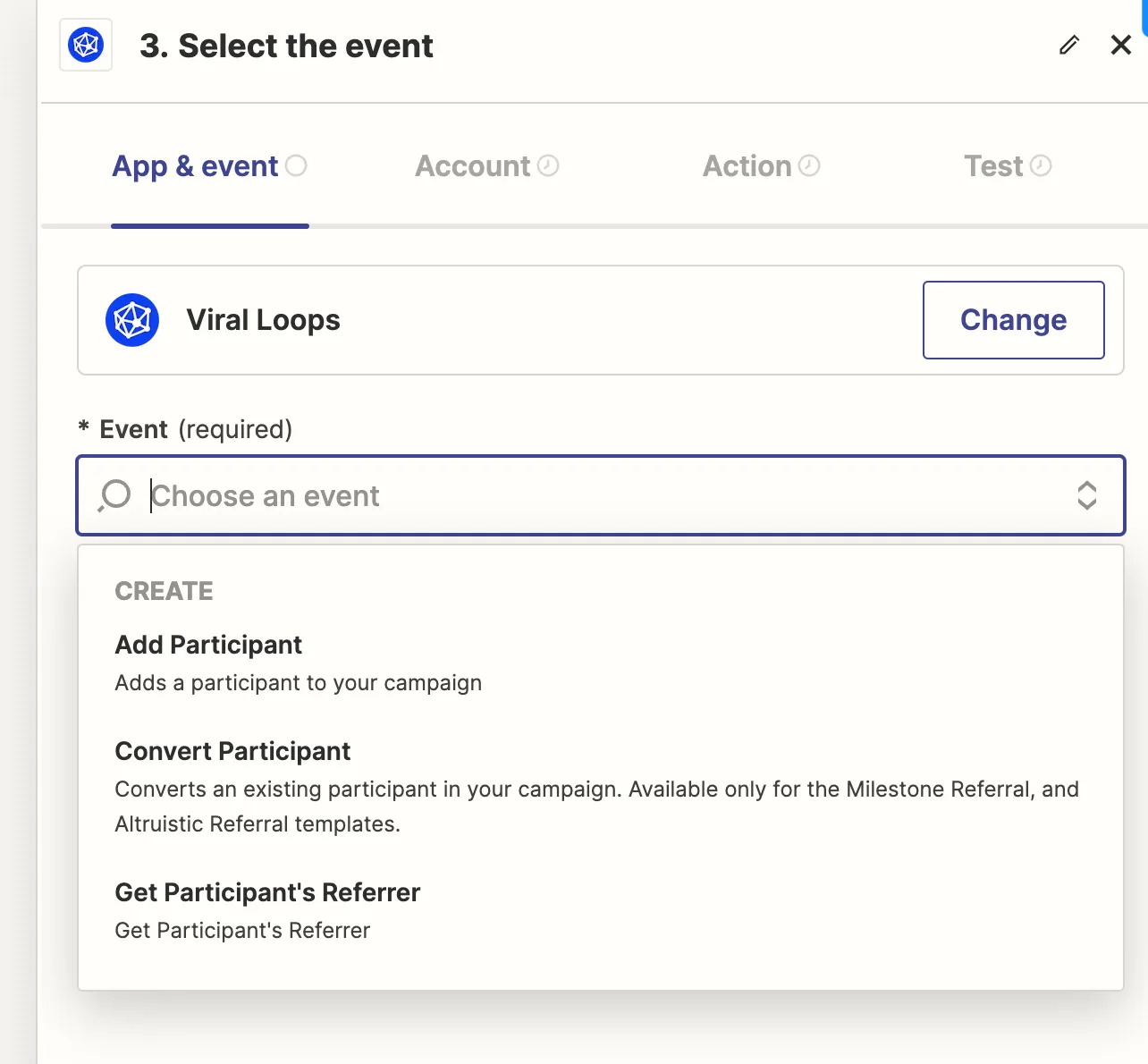
Task: Click the clock icon beside Action
Action: tap(809, 165)
